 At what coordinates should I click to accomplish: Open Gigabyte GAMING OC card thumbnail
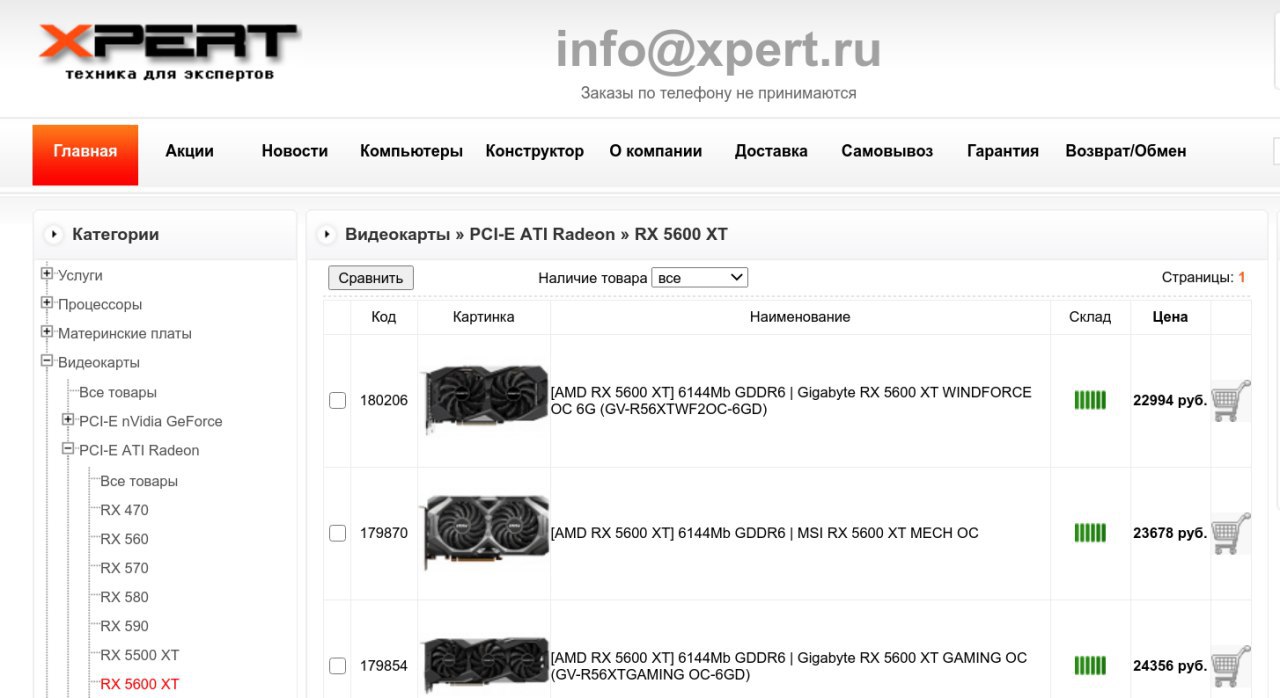[484, 665]
